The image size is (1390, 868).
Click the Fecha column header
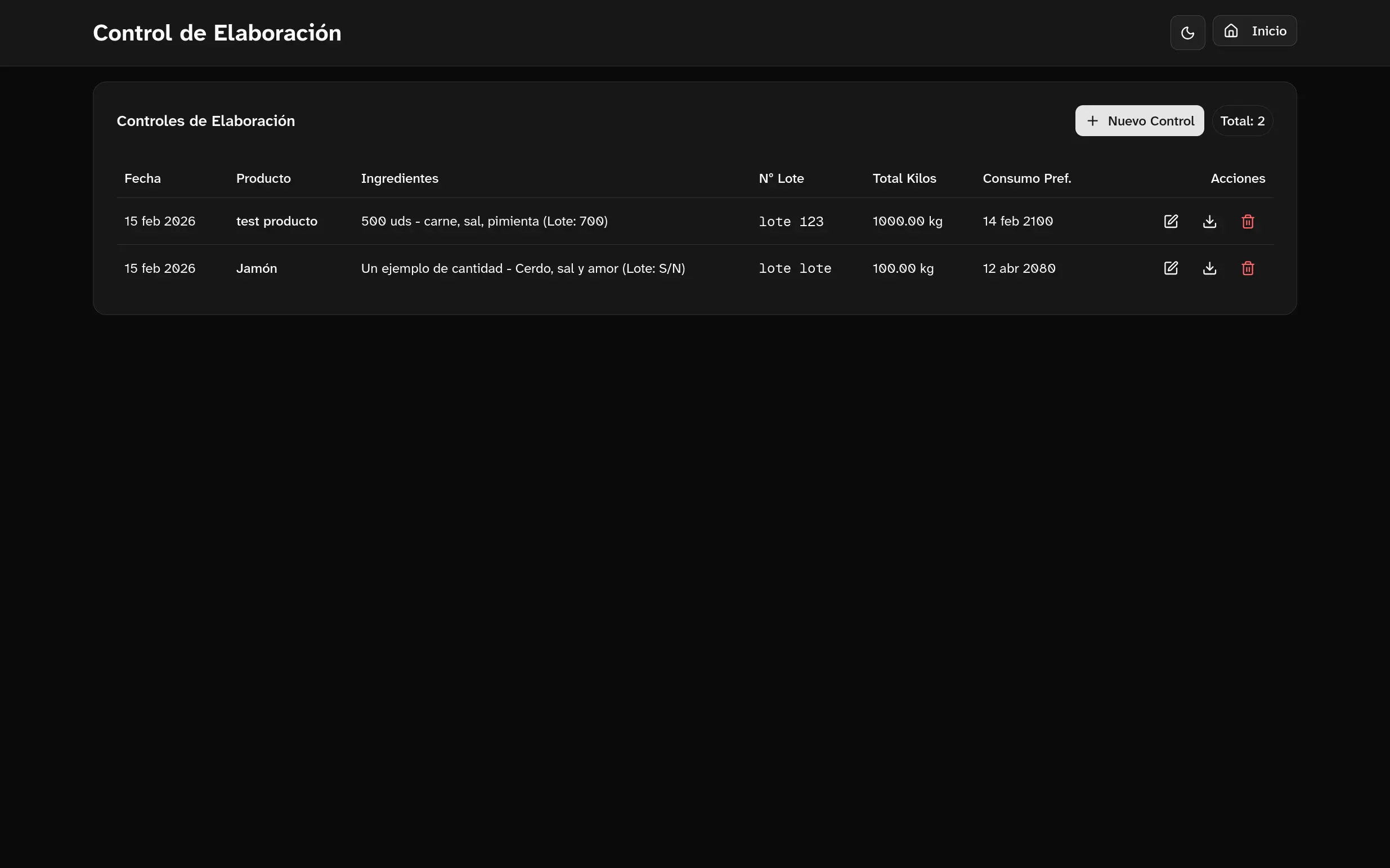[142, 178]
